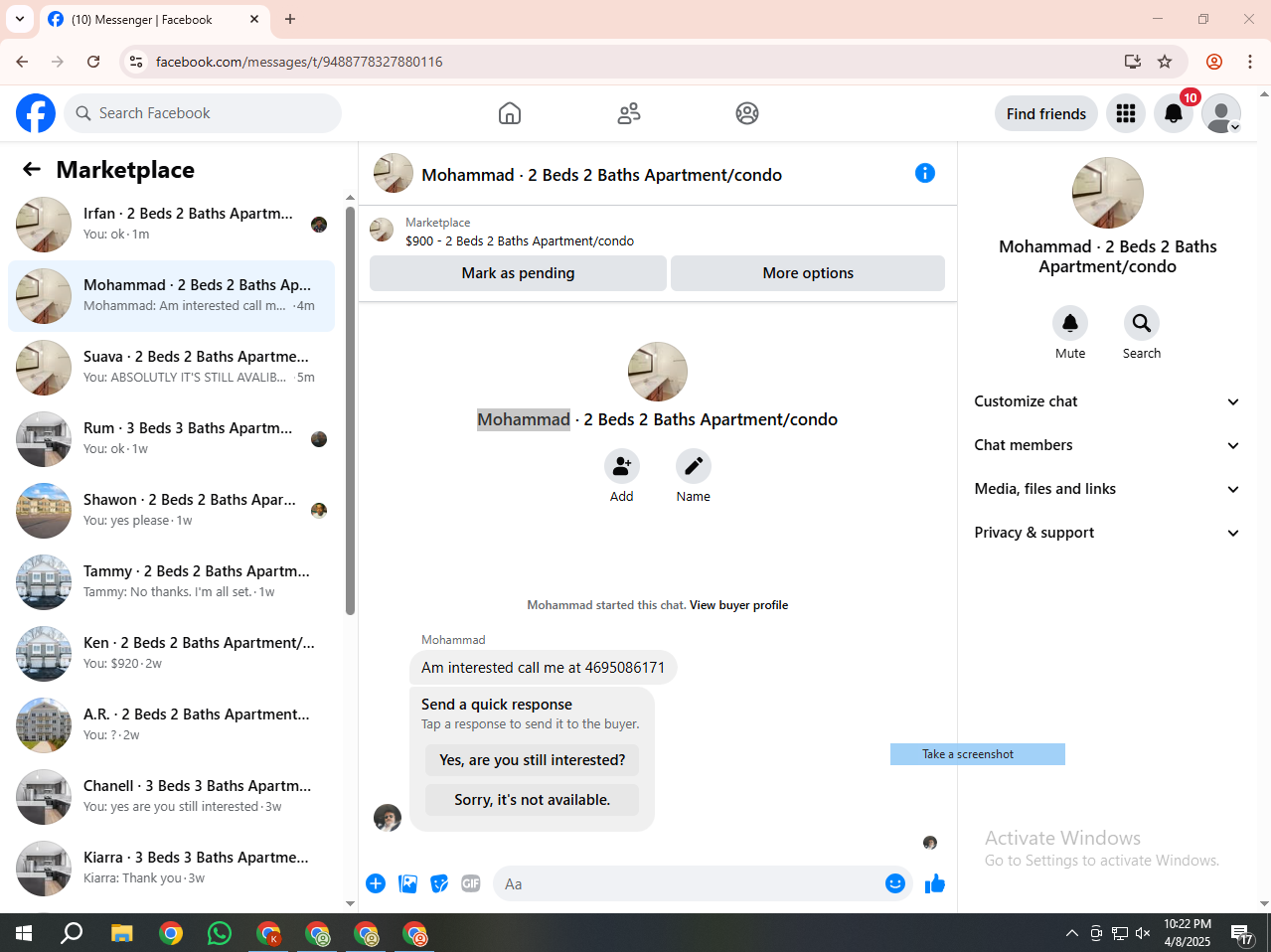Open Chrome profile icon in toolbar
1271x952 pixels.
1214,62
